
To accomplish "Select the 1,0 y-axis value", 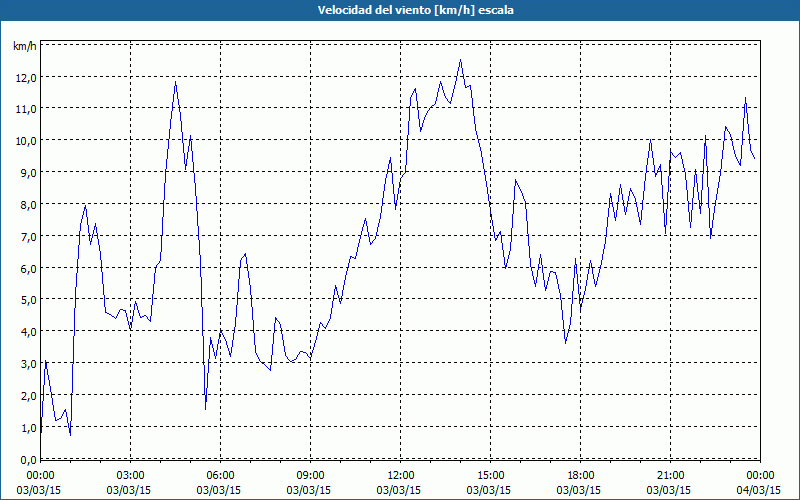I will (27, 428).
